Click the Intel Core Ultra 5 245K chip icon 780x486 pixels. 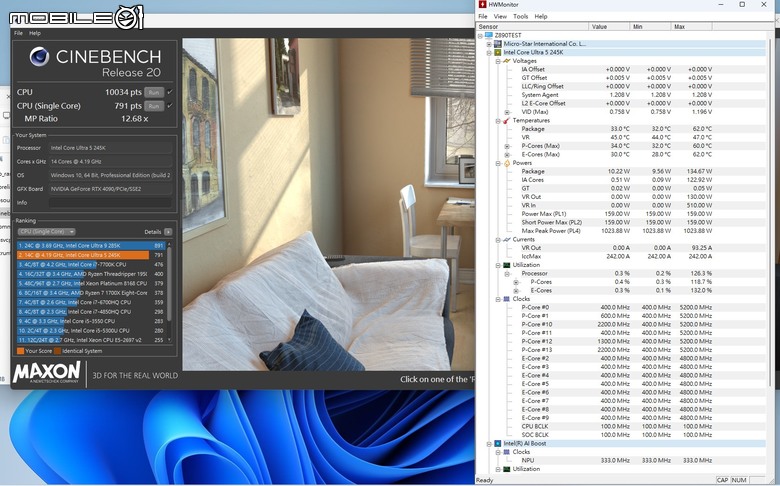[x=497, y=52]
